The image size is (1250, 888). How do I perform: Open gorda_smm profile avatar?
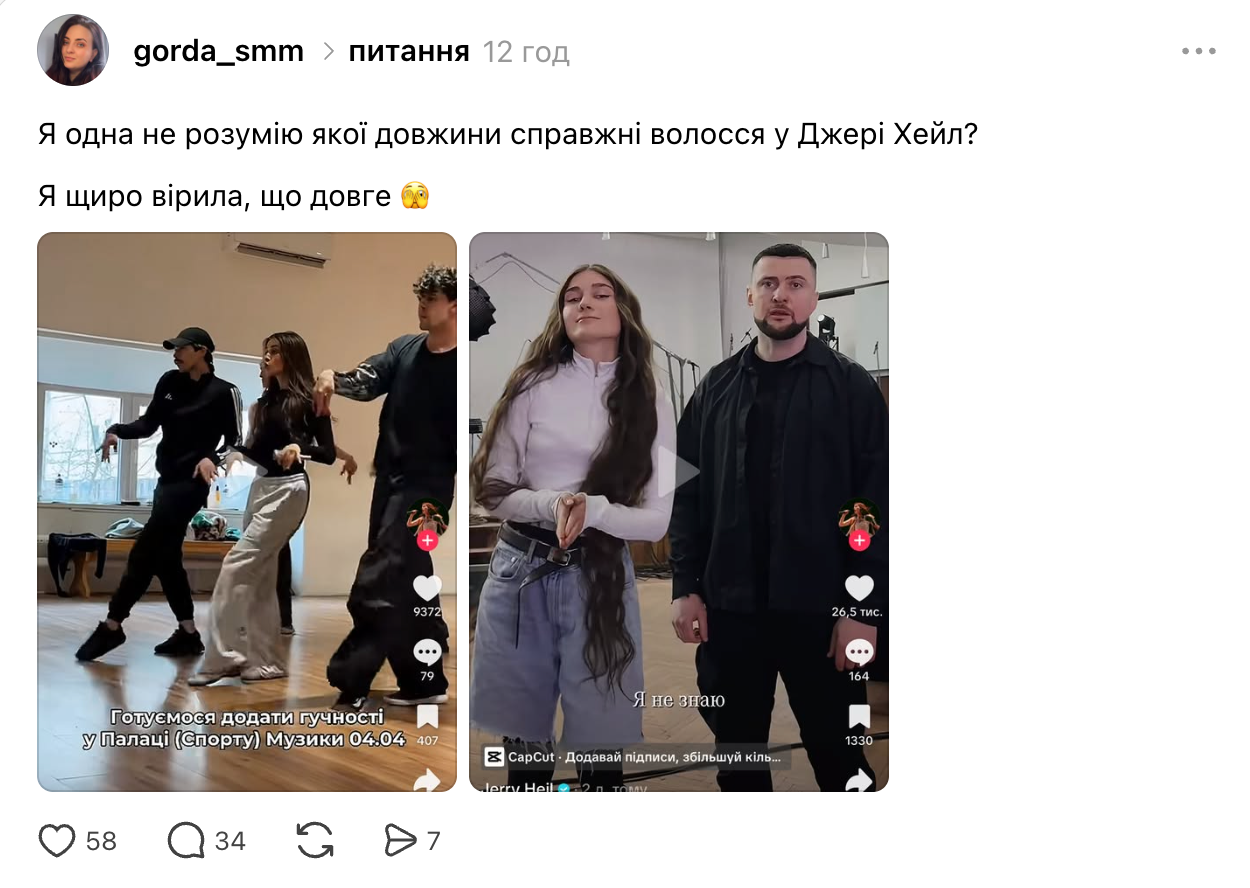73,50
